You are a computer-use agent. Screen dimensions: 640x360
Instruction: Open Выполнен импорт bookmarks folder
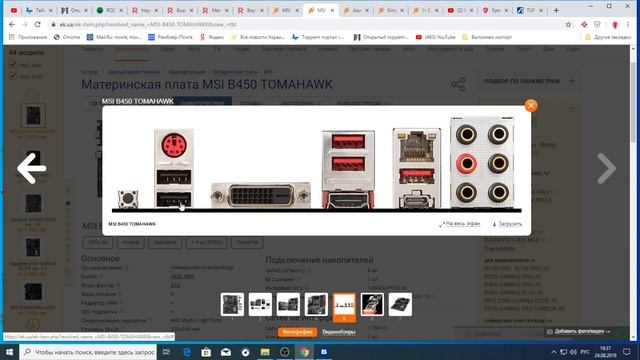tap(487, 37)
